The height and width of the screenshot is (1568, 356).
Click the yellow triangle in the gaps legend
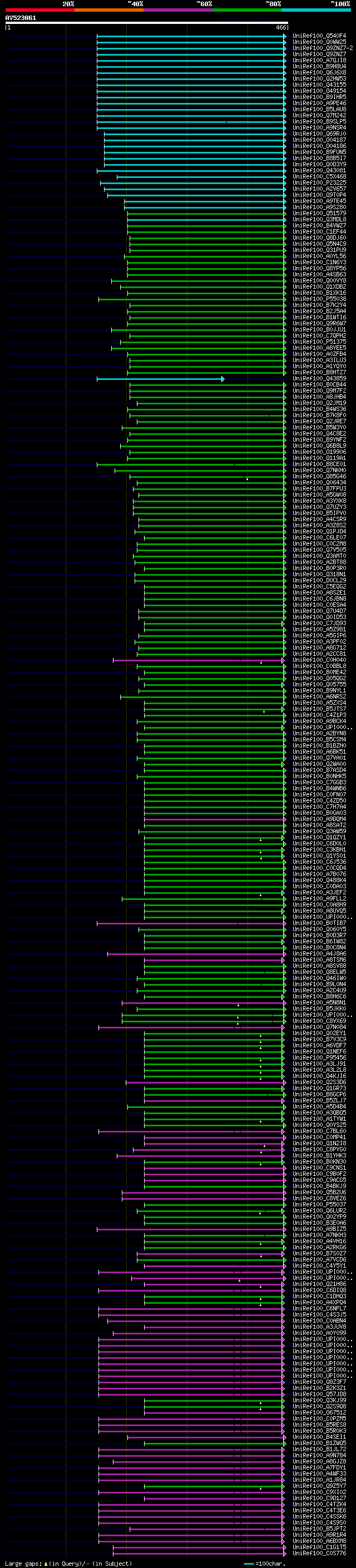click(x=46, y=1564)
